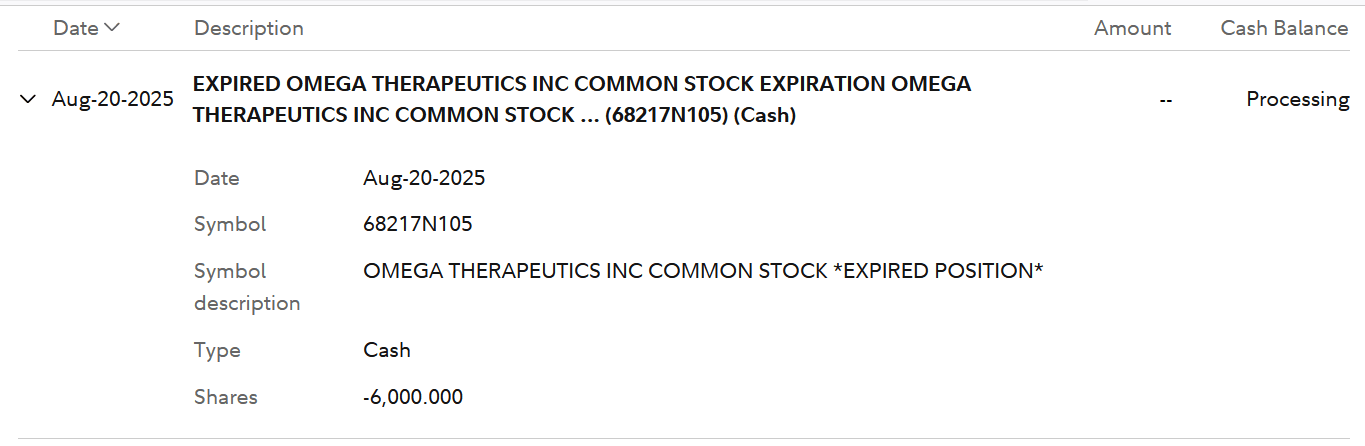This screenshot has height=446, width=1365.
Task: Click the Date field label in details
Action: (x=217, y=178)
